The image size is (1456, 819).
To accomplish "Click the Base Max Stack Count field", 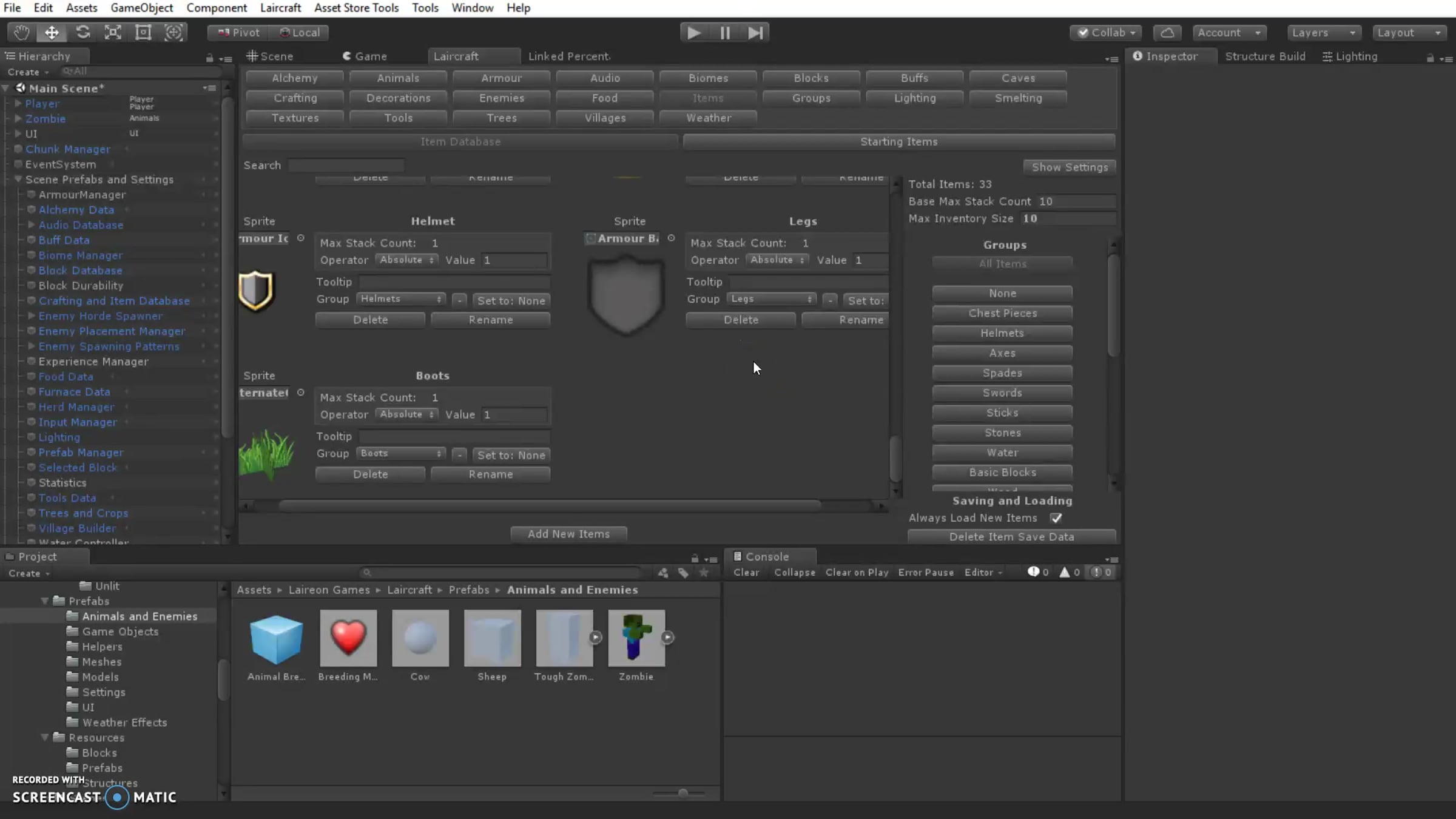I will (x=1076, y=201).
